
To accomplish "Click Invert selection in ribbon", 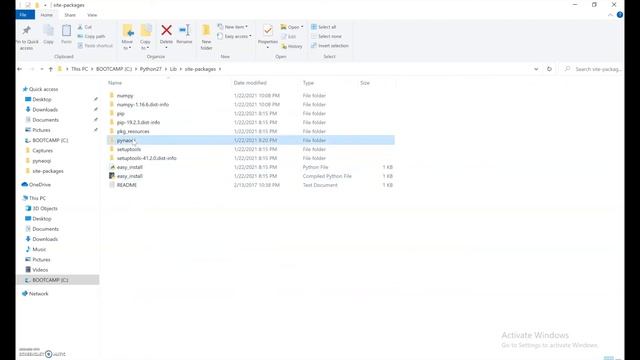I will pyautogui.click(x=330, y=46).
